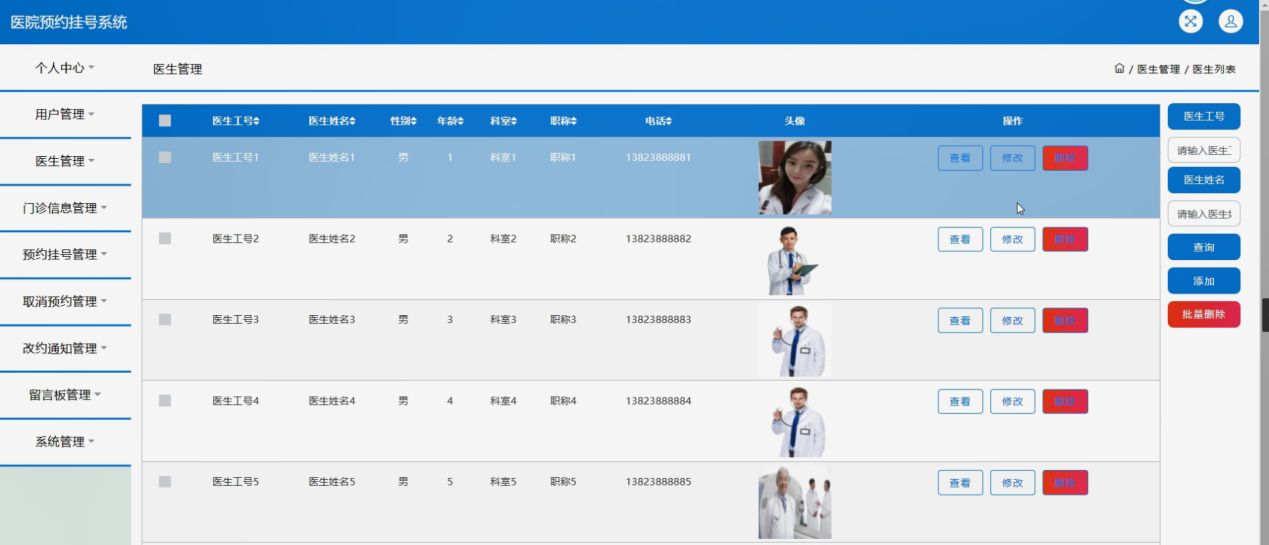The height and width of the screenshot is (545, 1269).
Task: Sort by 性别 column header
Action: [403, 121]
